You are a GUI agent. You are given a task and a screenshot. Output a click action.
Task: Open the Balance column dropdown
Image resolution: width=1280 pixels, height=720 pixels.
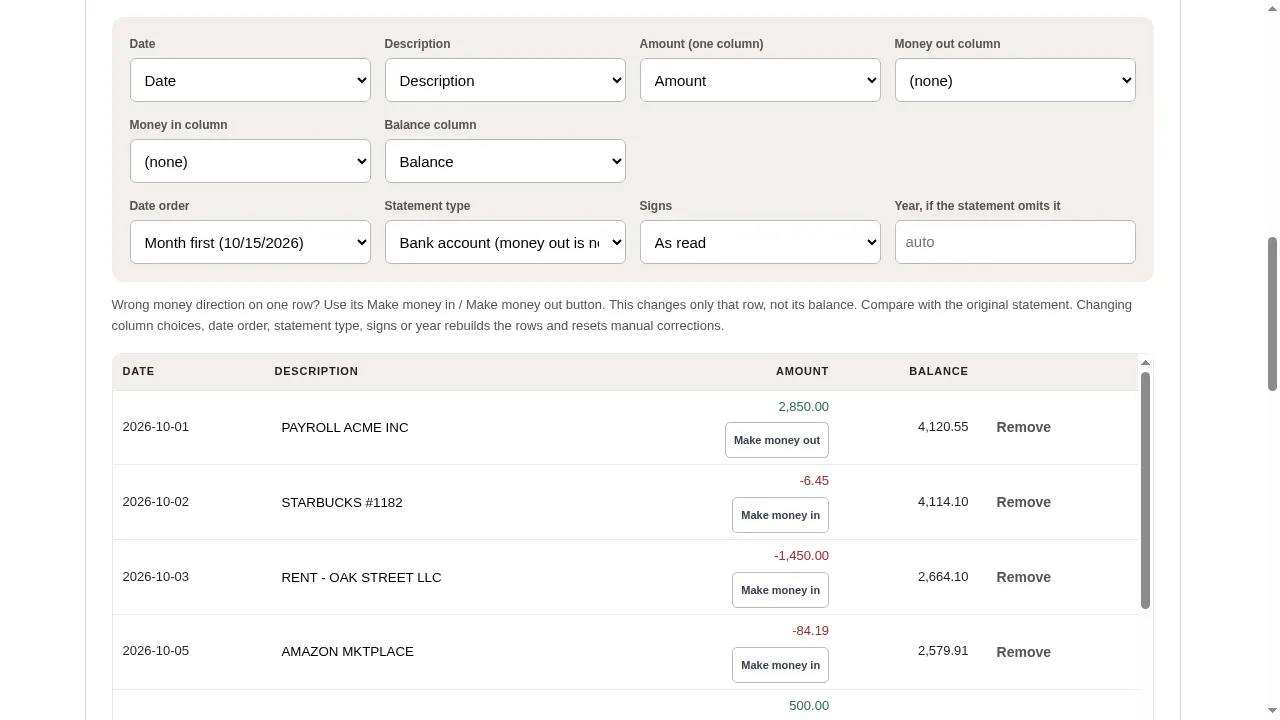[505, 161]
